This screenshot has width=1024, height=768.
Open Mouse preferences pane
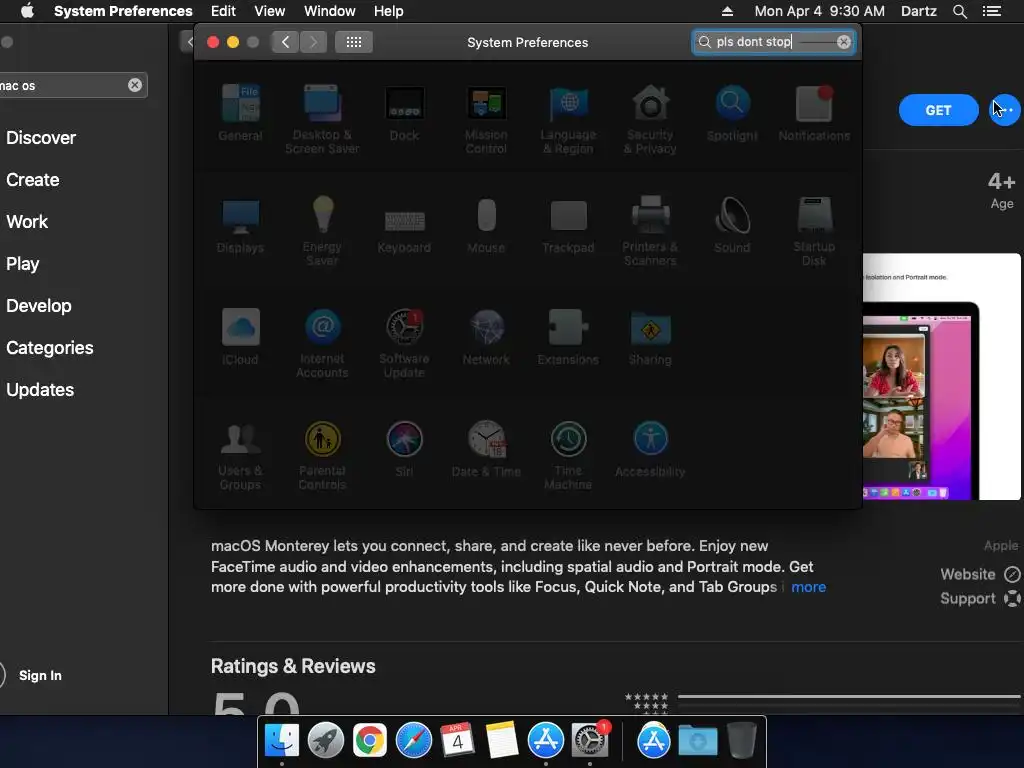click(x=486, y=225)
